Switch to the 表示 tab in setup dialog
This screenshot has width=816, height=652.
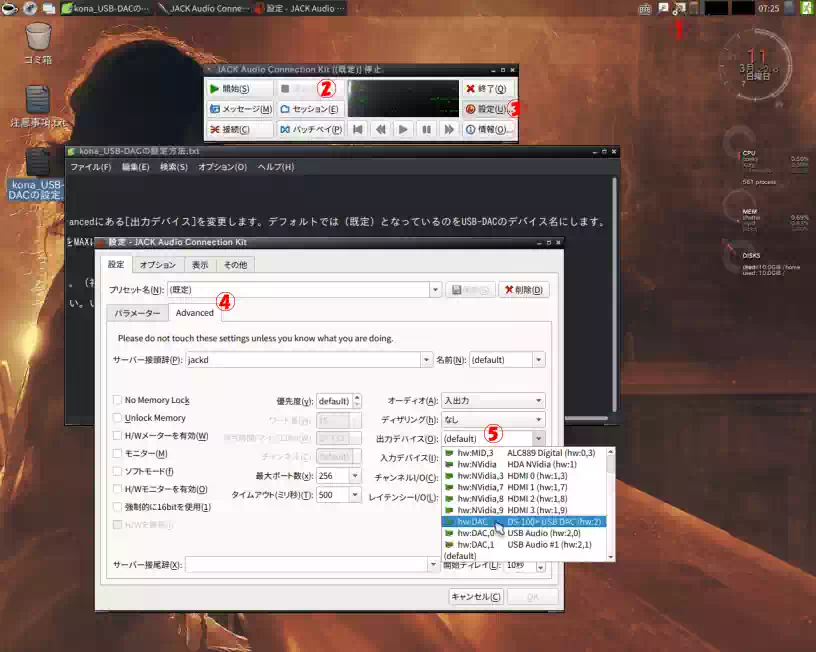tap(200, 265)
